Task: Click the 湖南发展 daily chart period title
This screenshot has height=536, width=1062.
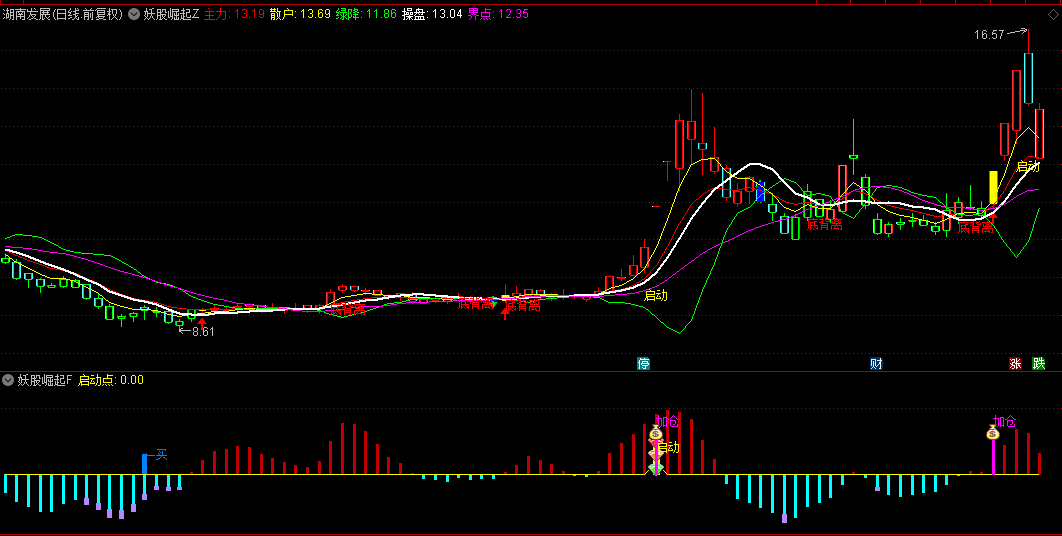Action: pos(62,14)
